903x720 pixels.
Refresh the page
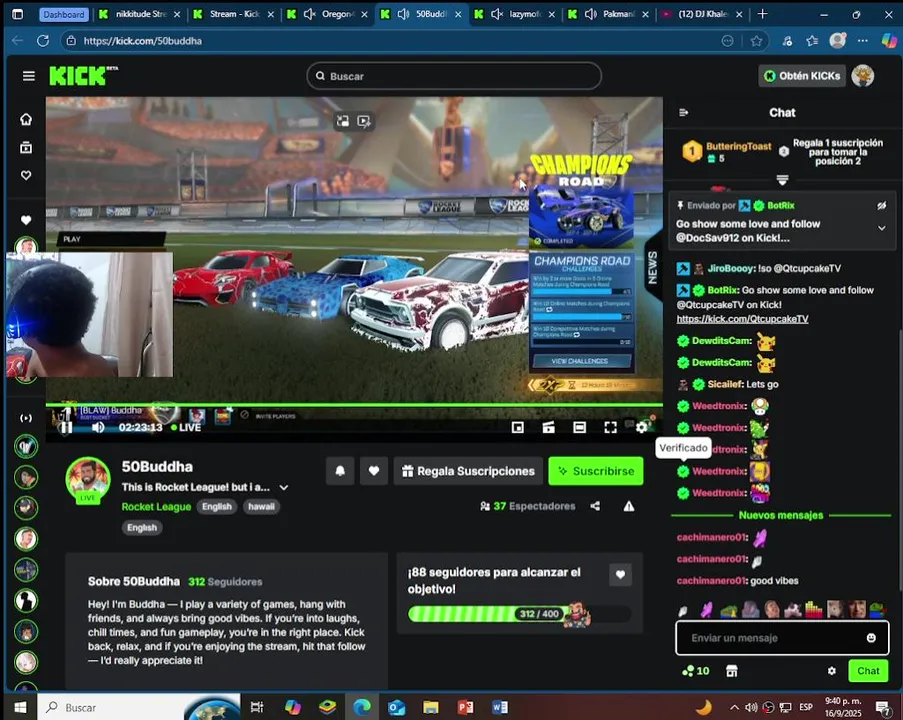point(43,41)
